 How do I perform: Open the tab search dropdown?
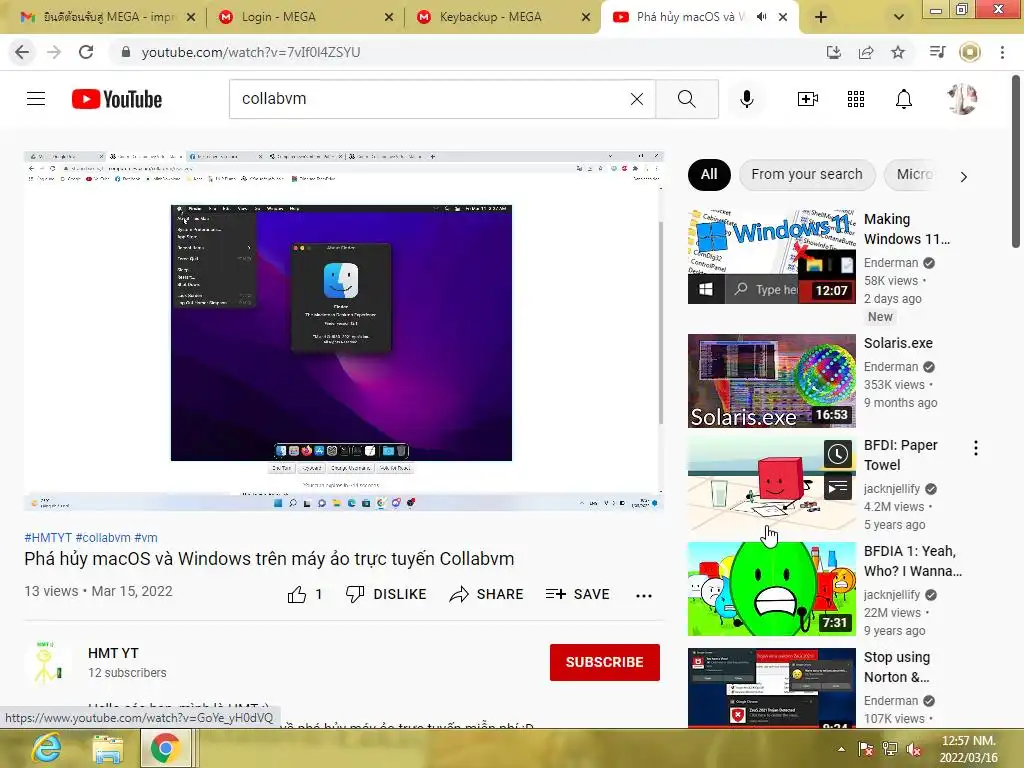[x=899, y=17]
